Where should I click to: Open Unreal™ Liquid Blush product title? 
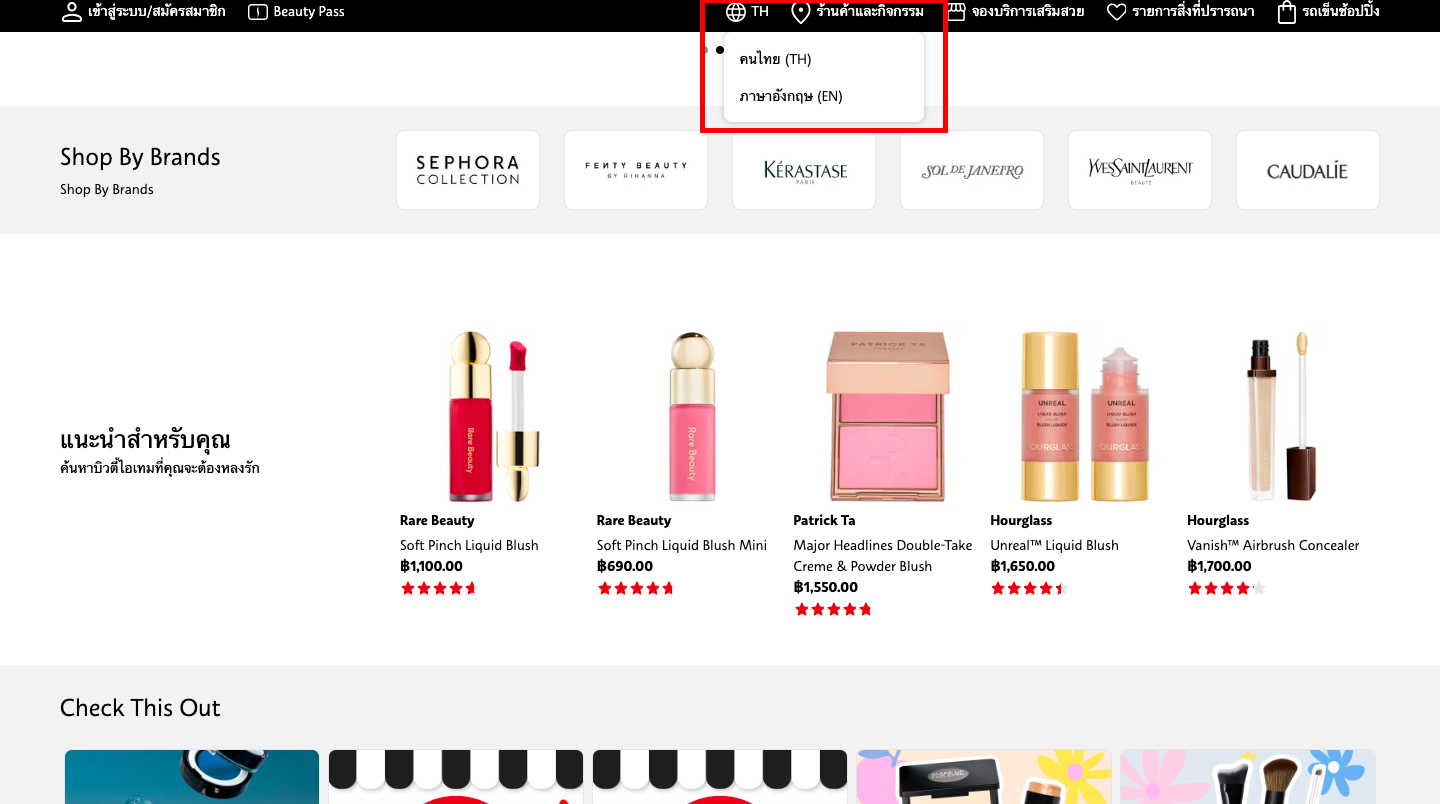click(x=1054, y=545)
